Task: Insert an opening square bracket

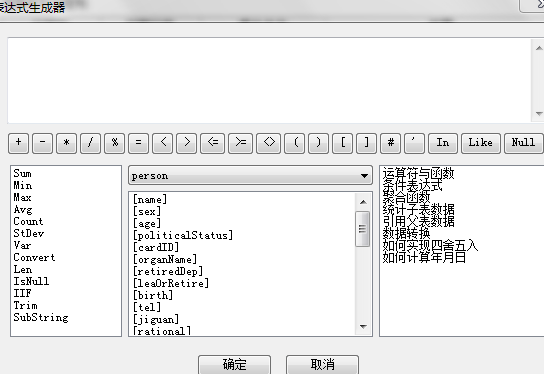Action: tap(342, 143)
